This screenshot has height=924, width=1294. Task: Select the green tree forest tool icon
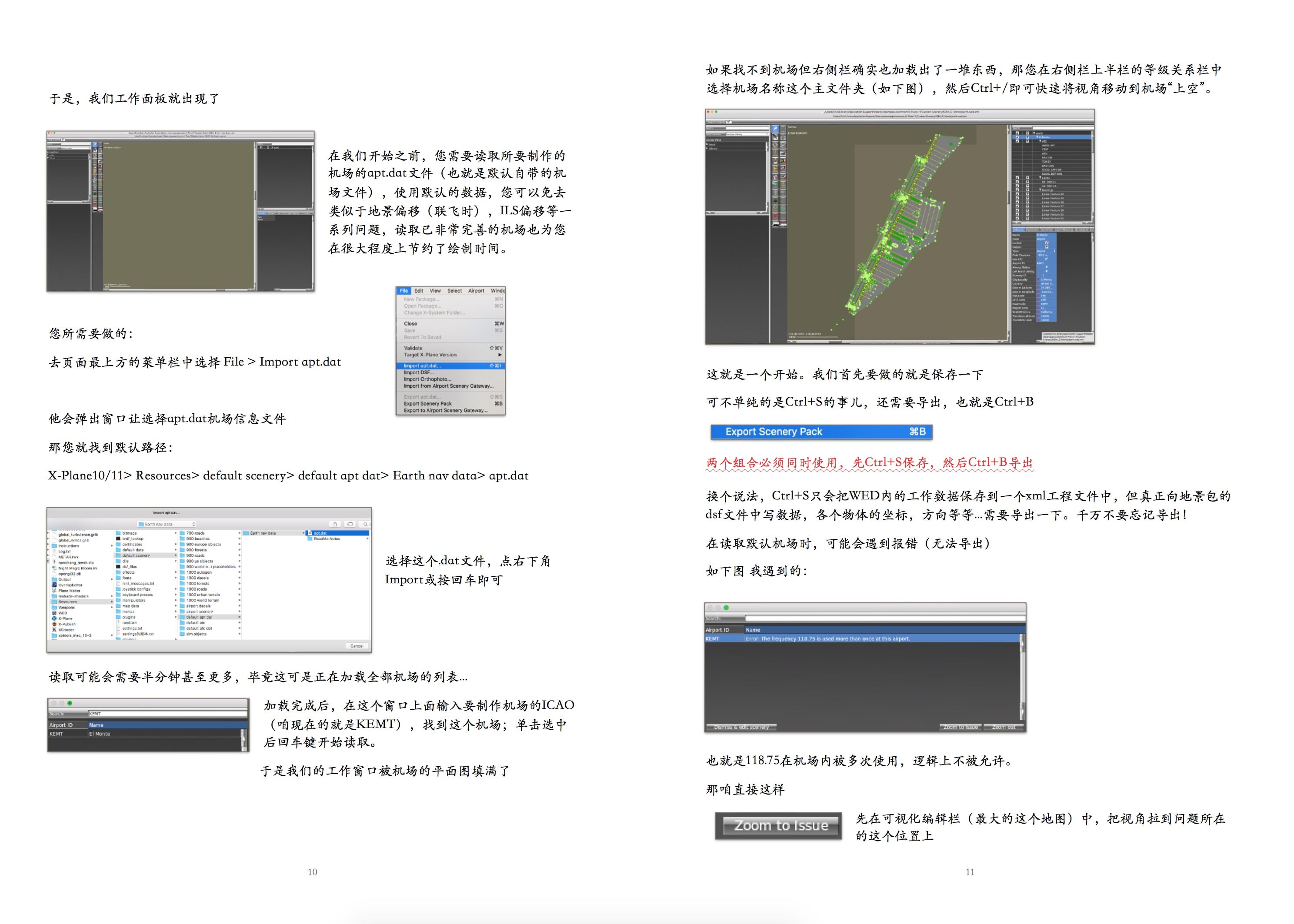(775, 200)
